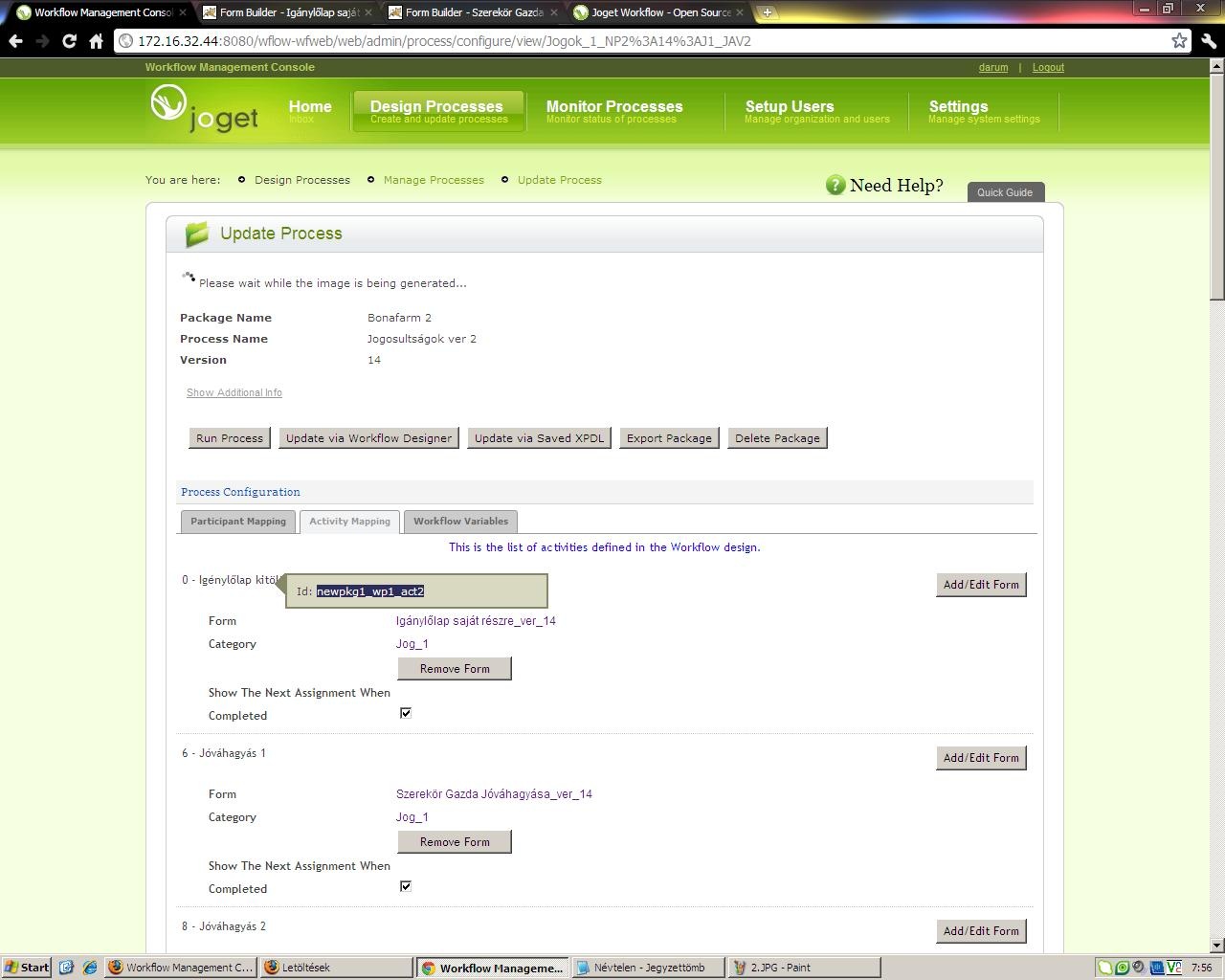Viewport: 1225px width, 980px height.
Task: Open a new browser tab
Action: pyautogui.click(x=767, y=12)
